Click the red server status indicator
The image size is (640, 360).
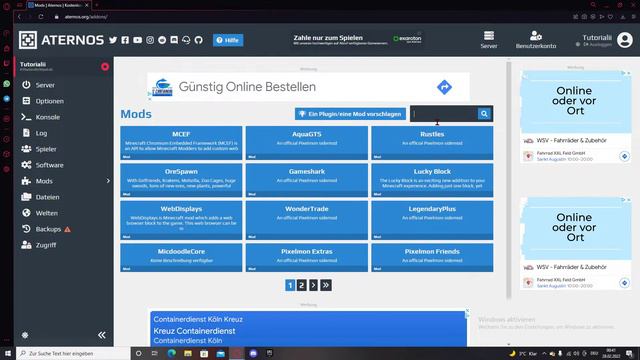105,67
